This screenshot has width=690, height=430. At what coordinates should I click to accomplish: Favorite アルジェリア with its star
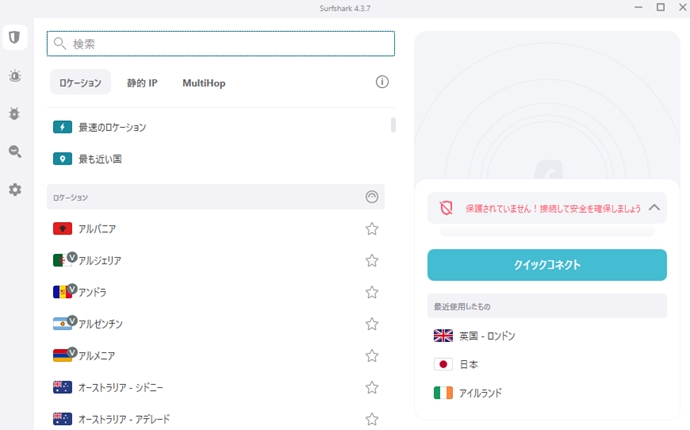(372, 261)
